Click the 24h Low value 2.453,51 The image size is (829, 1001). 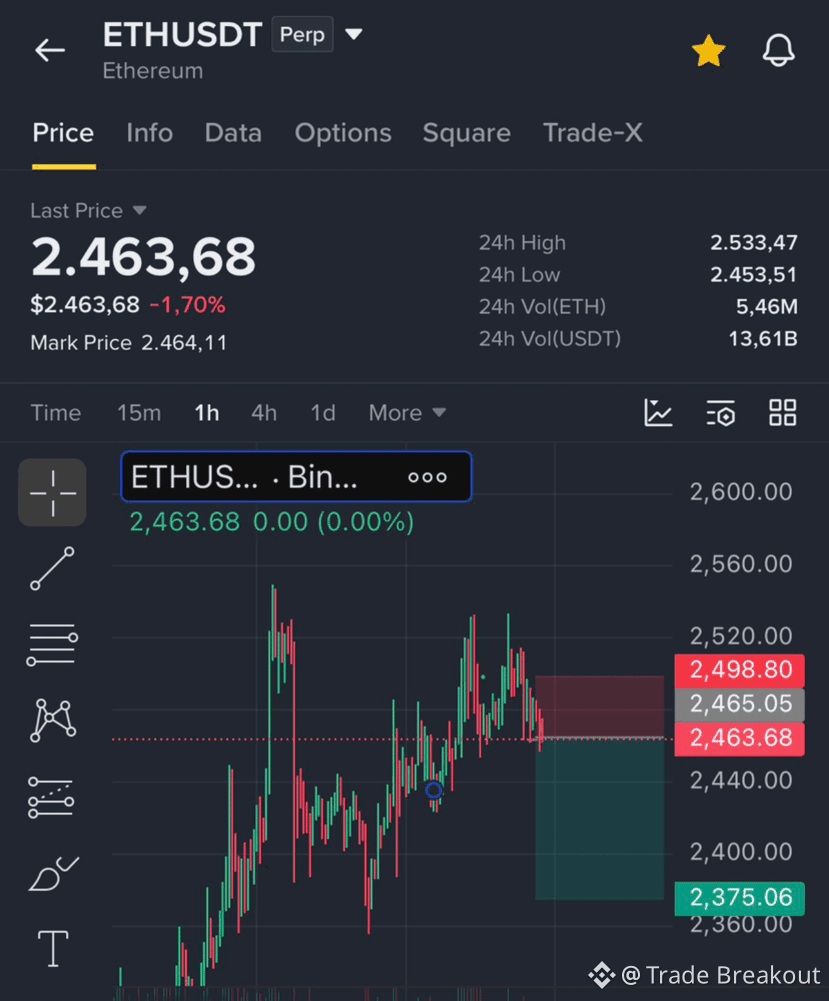tap(754, 275)
